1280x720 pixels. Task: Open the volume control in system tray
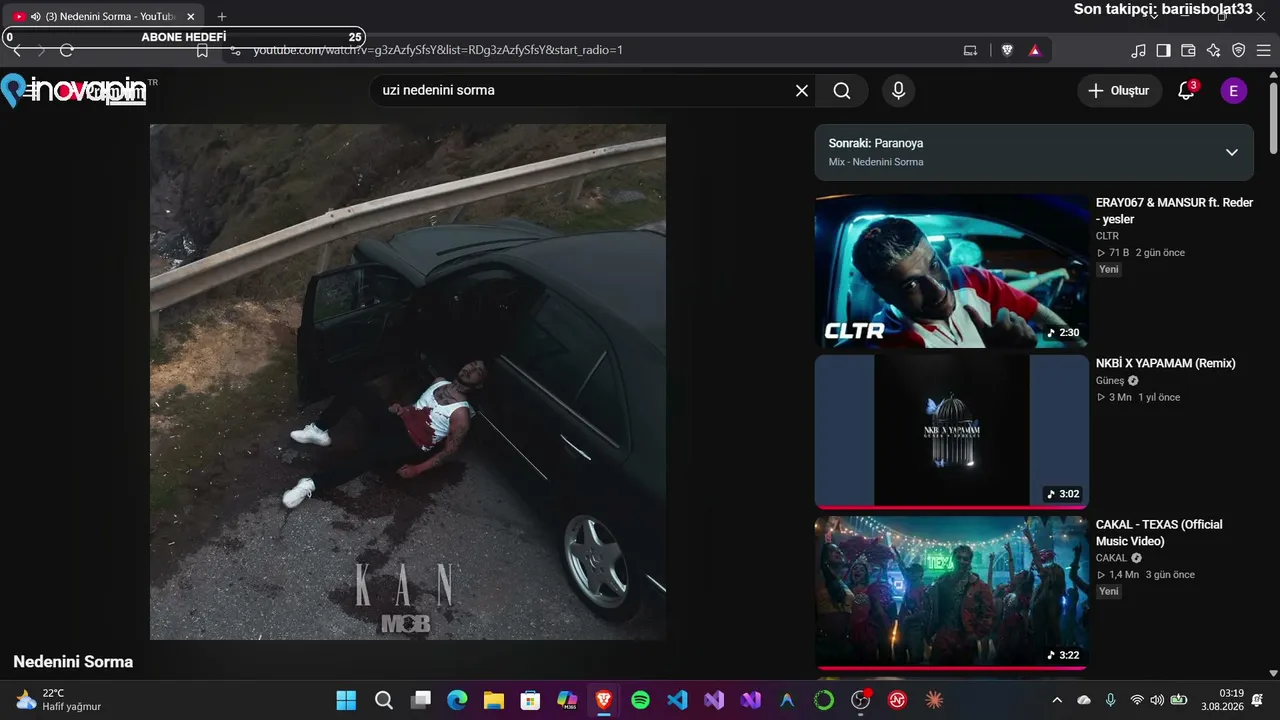click(x=1157, y=700)
